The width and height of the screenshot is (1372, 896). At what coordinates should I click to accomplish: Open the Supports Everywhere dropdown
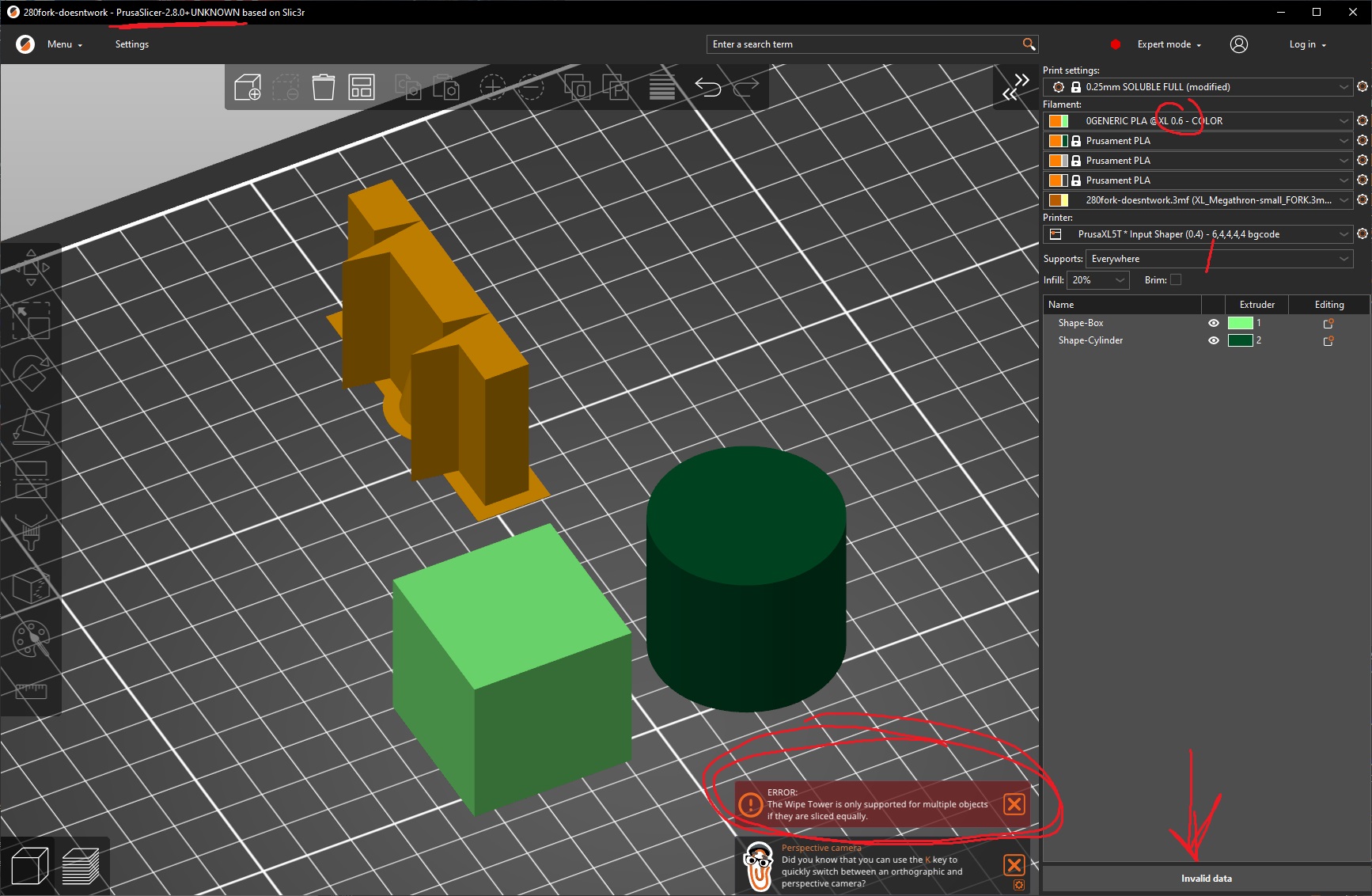1219,259
